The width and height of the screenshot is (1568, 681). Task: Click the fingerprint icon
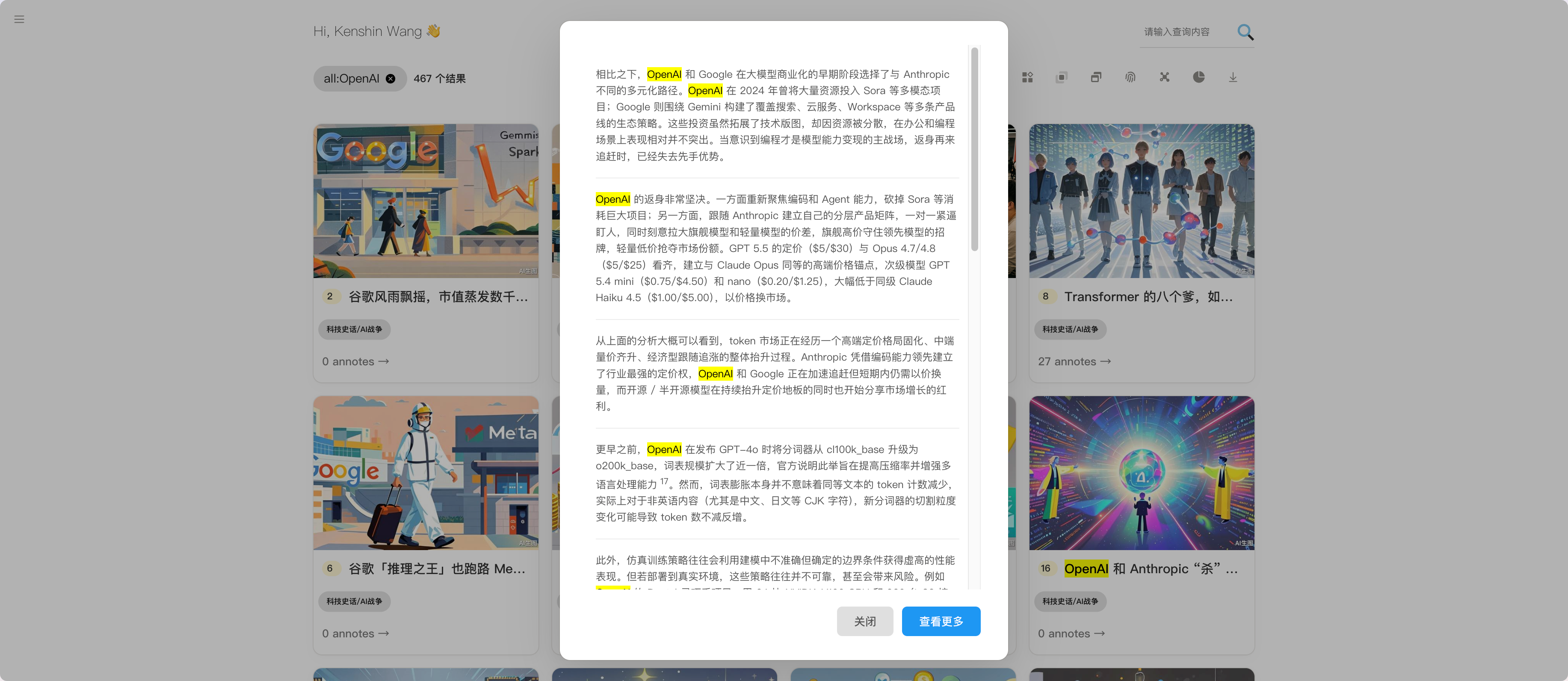(x=1130, y=77)
